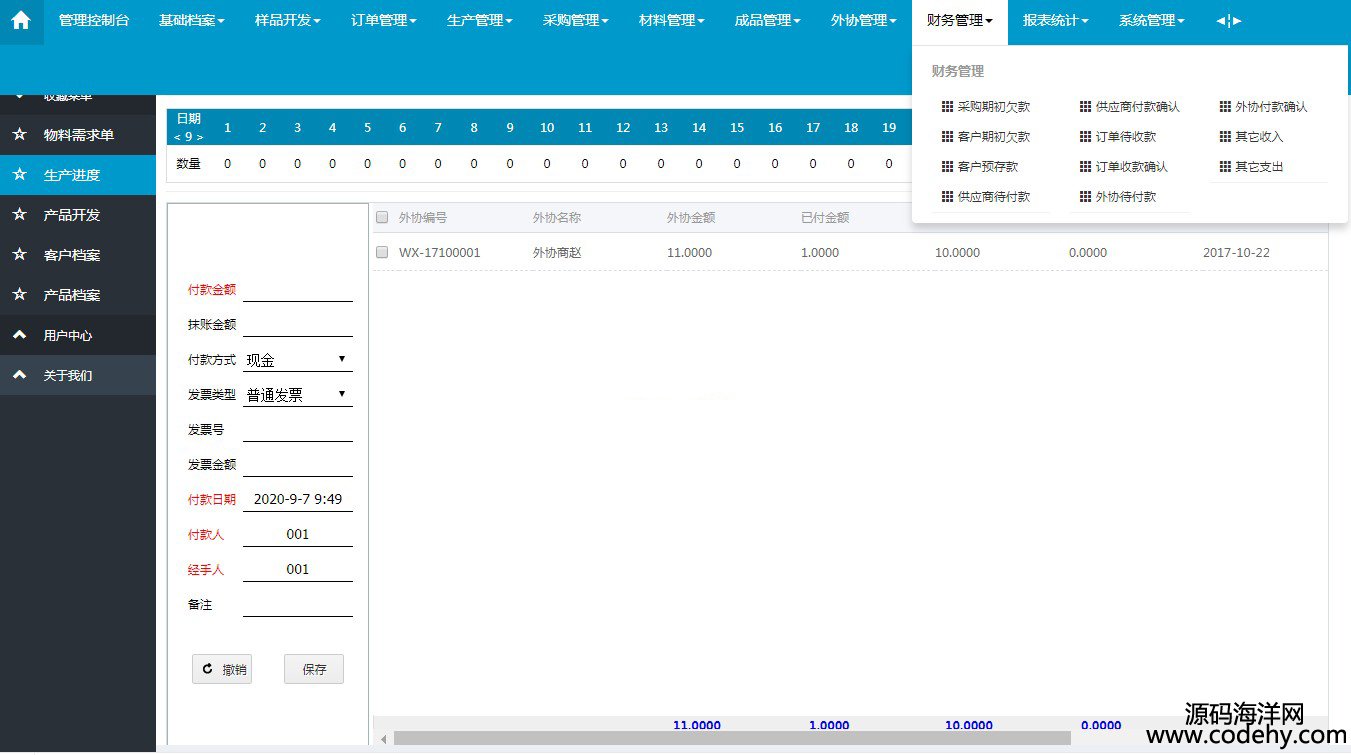Click the horizontal scrollbar thumb under the table
This screenshot has width=1351, height=755.
732,738
